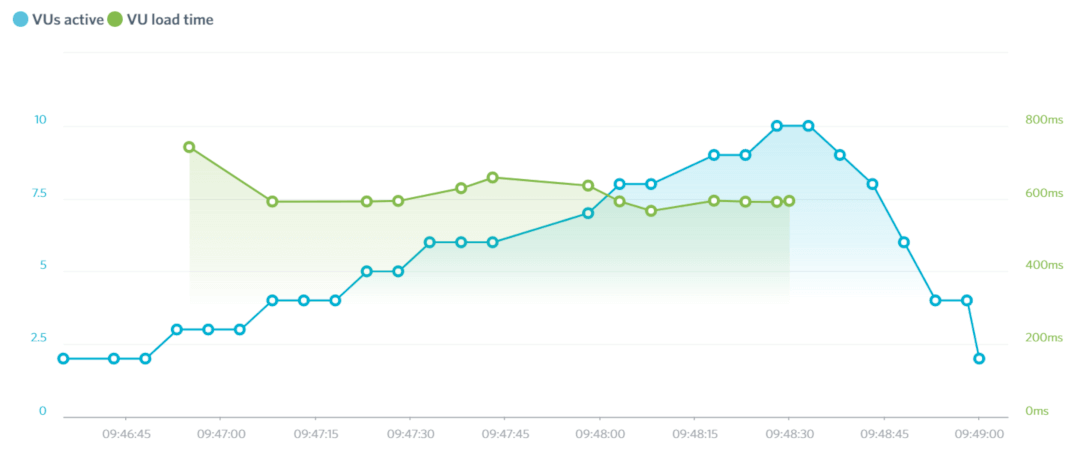The height and width of the screenshot is (453, 1080).
Task: Click the 09:46:45 time axis label
Action: pyautogui.click(x=124, y=434)
